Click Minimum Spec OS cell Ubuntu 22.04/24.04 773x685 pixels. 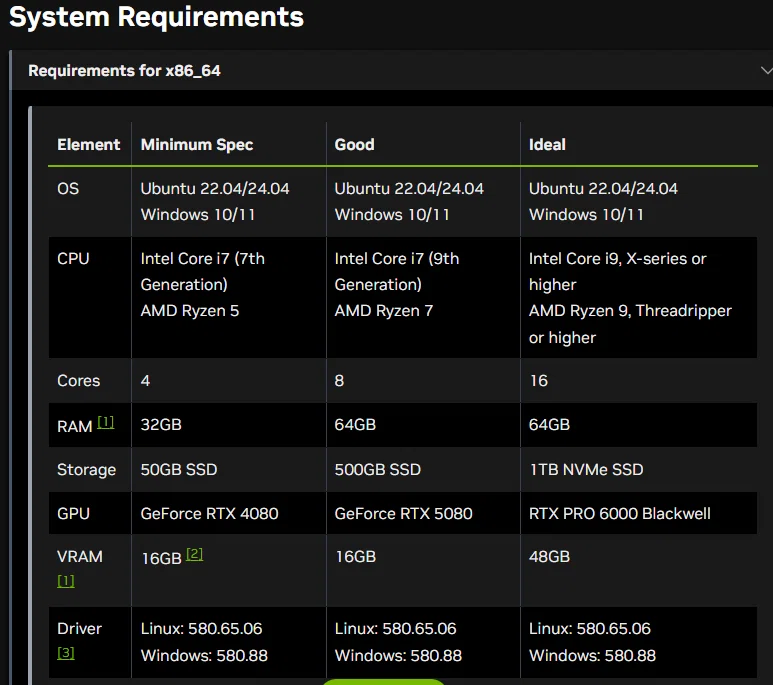(229, 202)
